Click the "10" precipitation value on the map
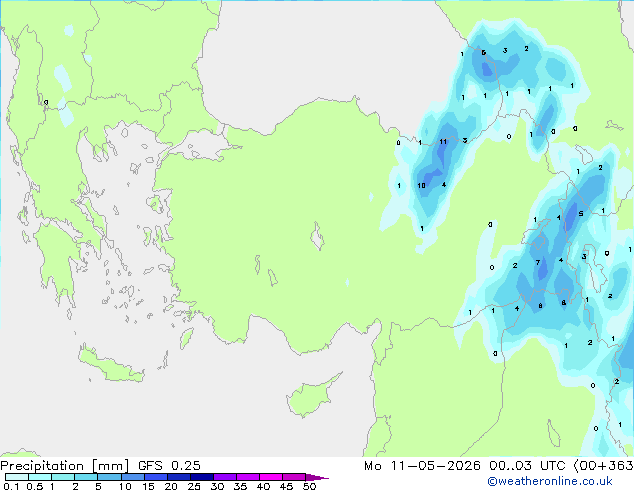Screen dimensions: 634x490 (421, 186)
